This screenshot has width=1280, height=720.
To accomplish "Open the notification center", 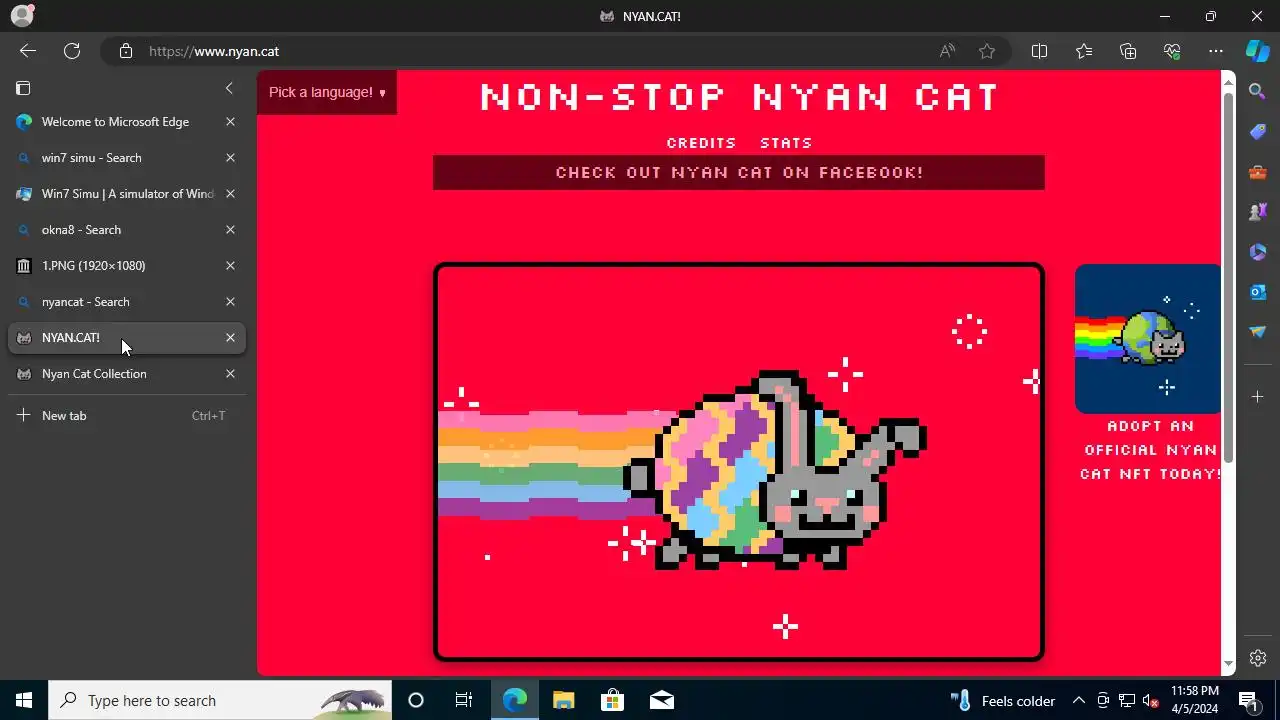I will point(1249,700).
